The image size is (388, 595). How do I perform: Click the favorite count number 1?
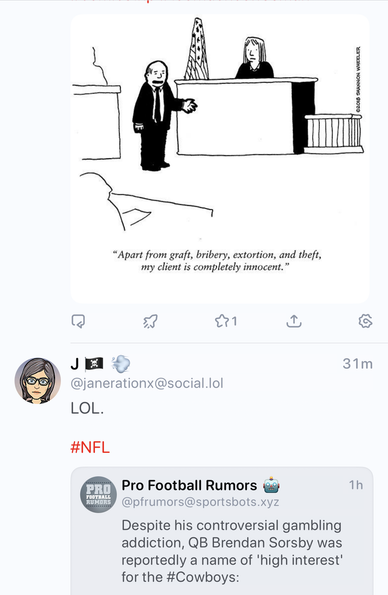coord(235,321)
